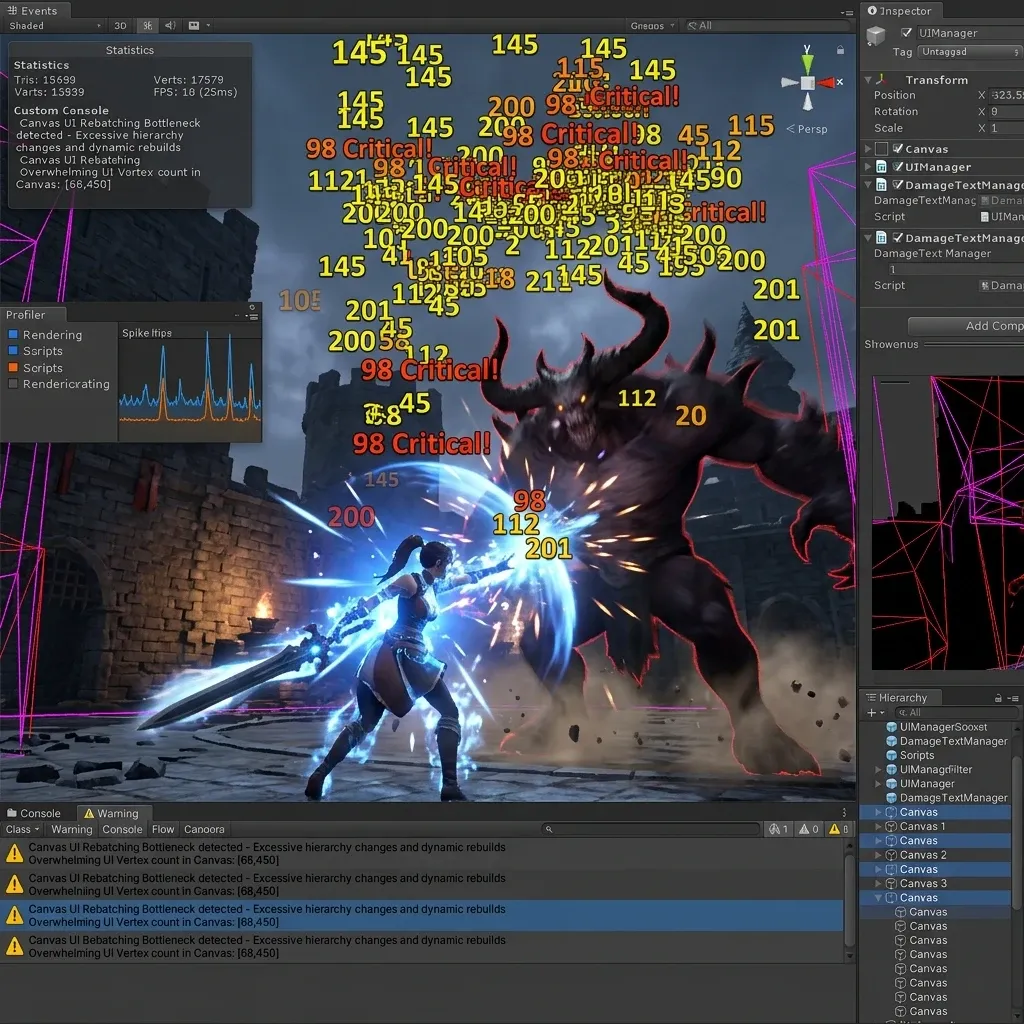Switch to the Console tab
The width and height of the screenshot is (1024, 1024).
pos(34,813)
